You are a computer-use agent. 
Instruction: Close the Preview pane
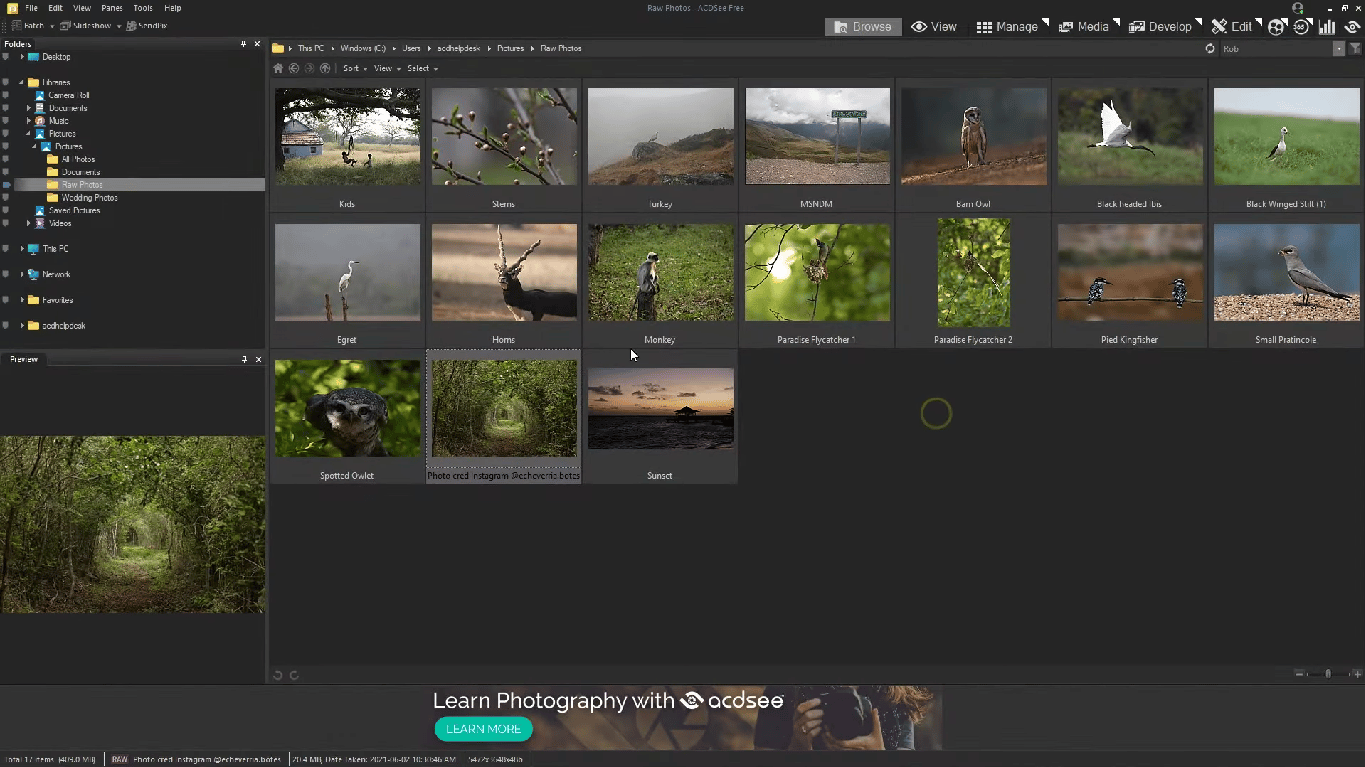click(x=258, y=359)
